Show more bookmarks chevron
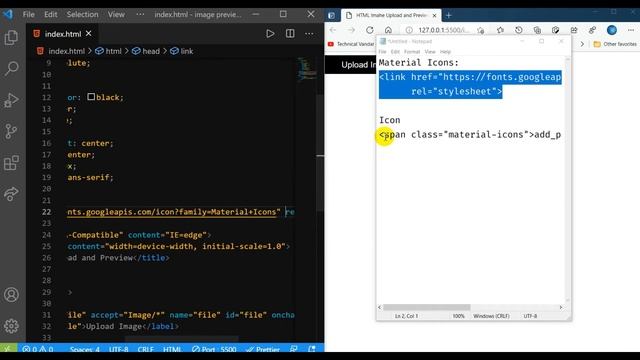 coord(582,44)
